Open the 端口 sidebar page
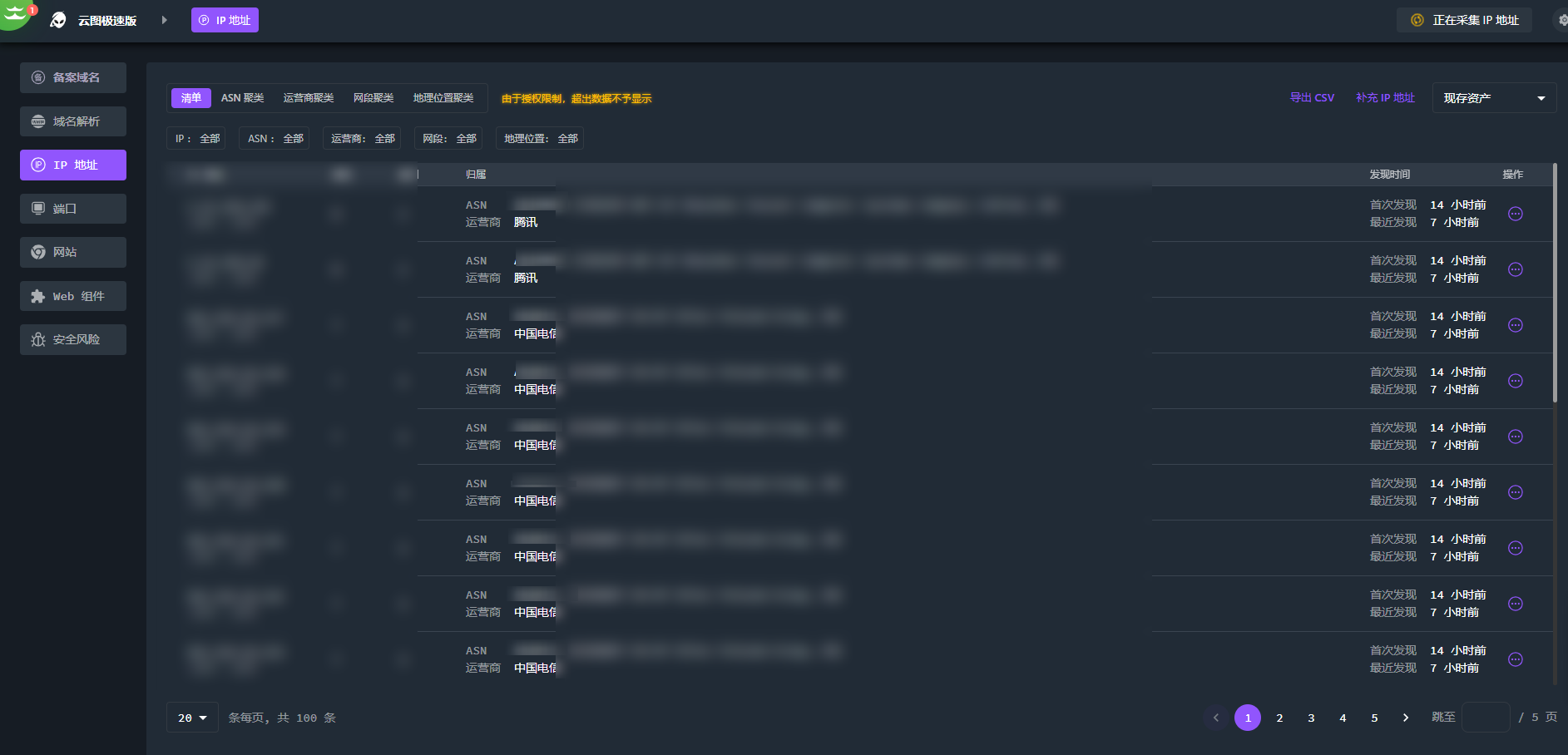The height and width of the screenshot is (755, 1568). [73, 209]
